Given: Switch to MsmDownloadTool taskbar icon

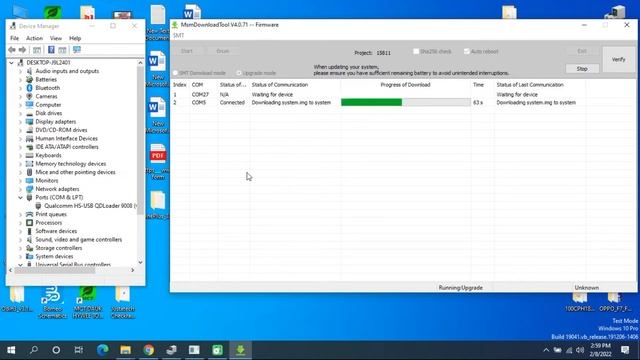Looking at the screenshot, I should (x=240, y=350).
